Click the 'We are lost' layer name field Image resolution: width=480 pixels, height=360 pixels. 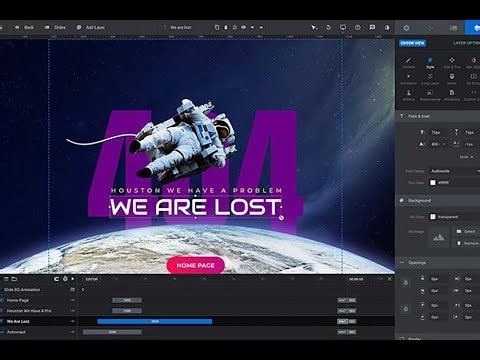tap(181, 27)
